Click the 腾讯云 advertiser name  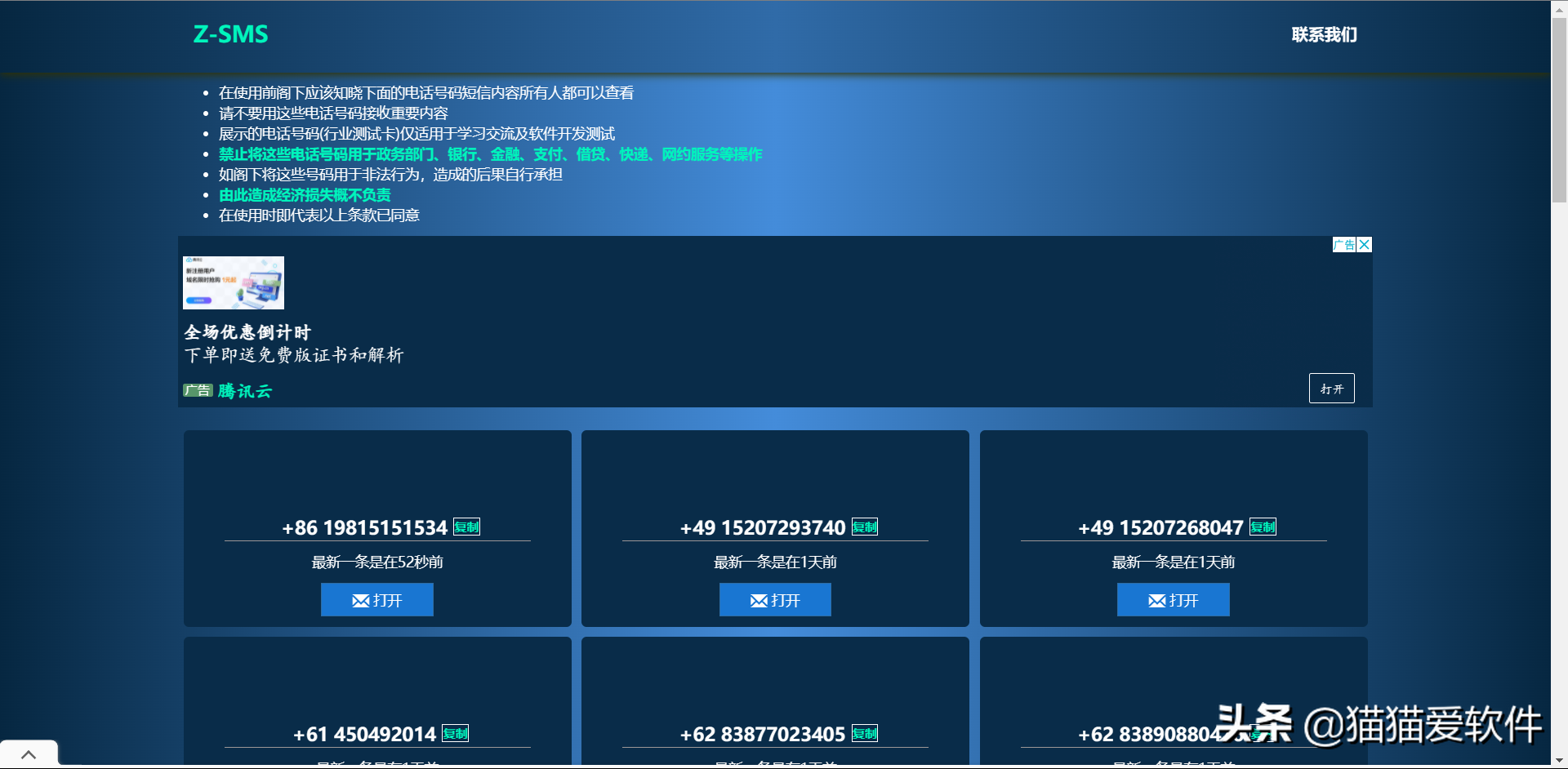tap(245, 391)
